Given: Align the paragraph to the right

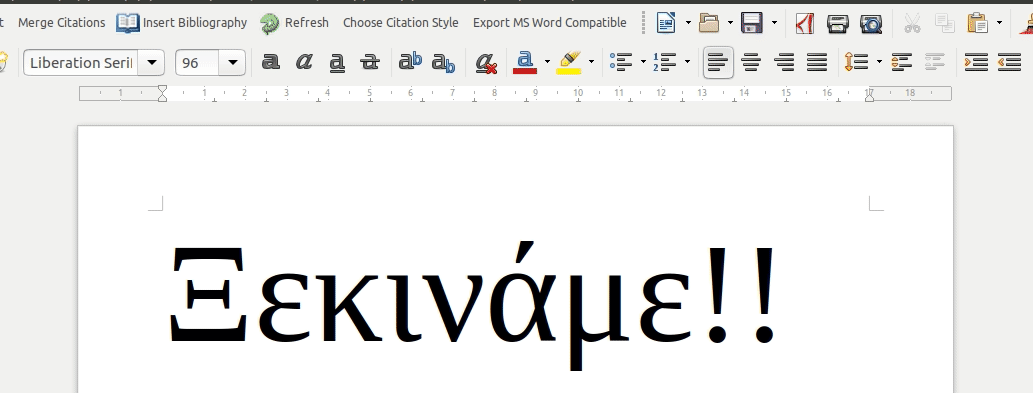Looking at the screenshot, I should (784, 63).
